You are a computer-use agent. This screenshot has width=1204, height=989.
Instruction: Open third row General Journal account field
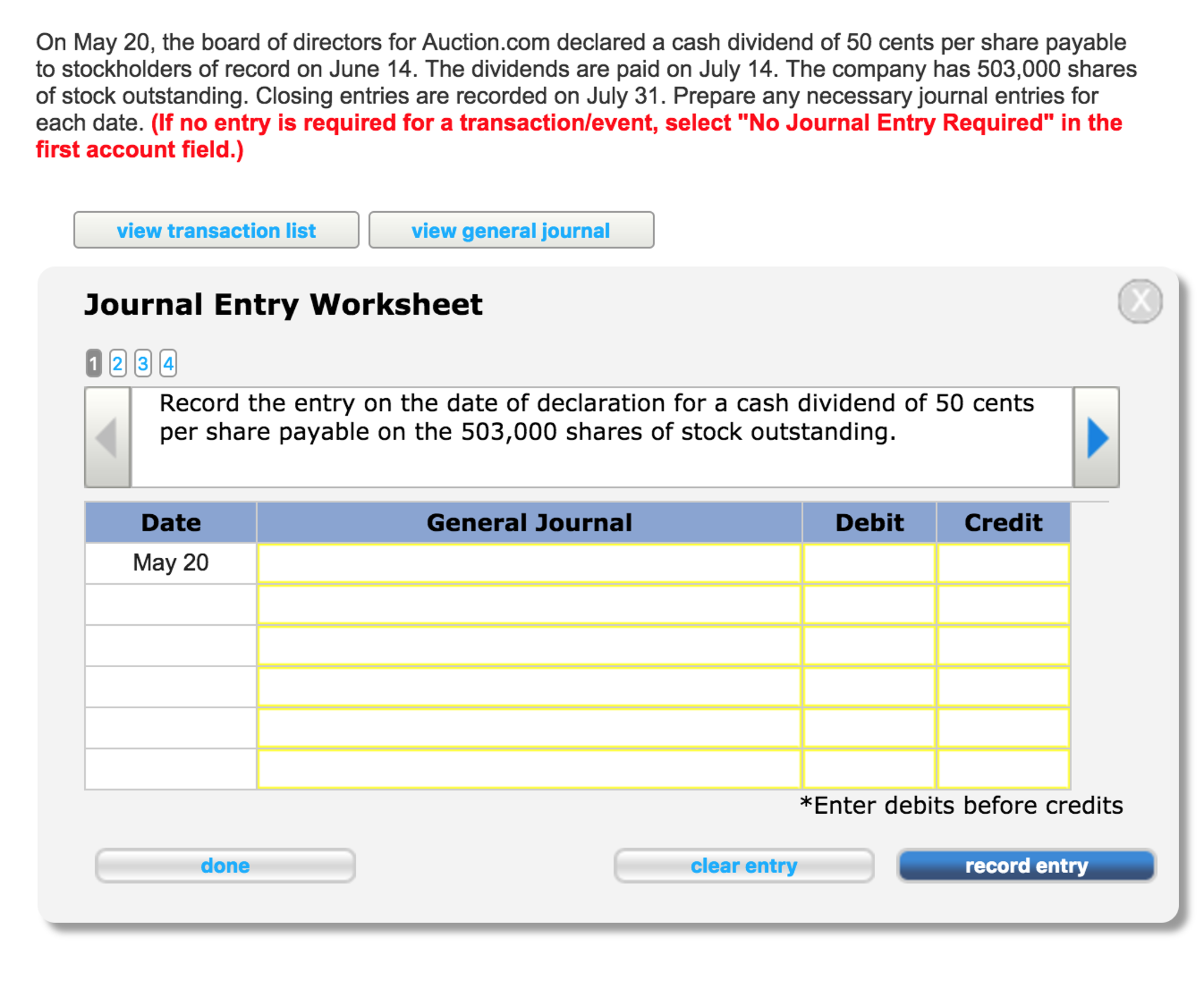tap(528, 645)
